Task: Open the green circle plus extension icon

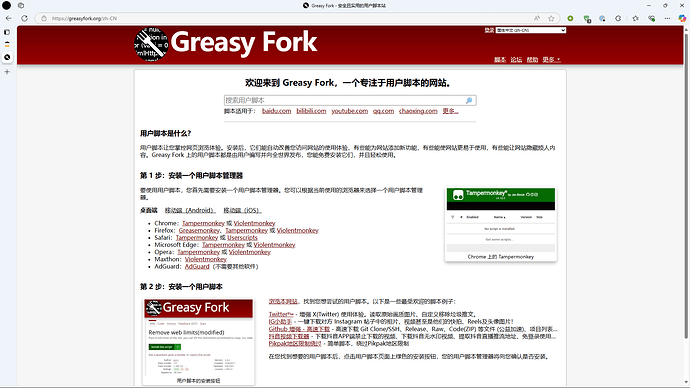Action: [x=570, y=18]
